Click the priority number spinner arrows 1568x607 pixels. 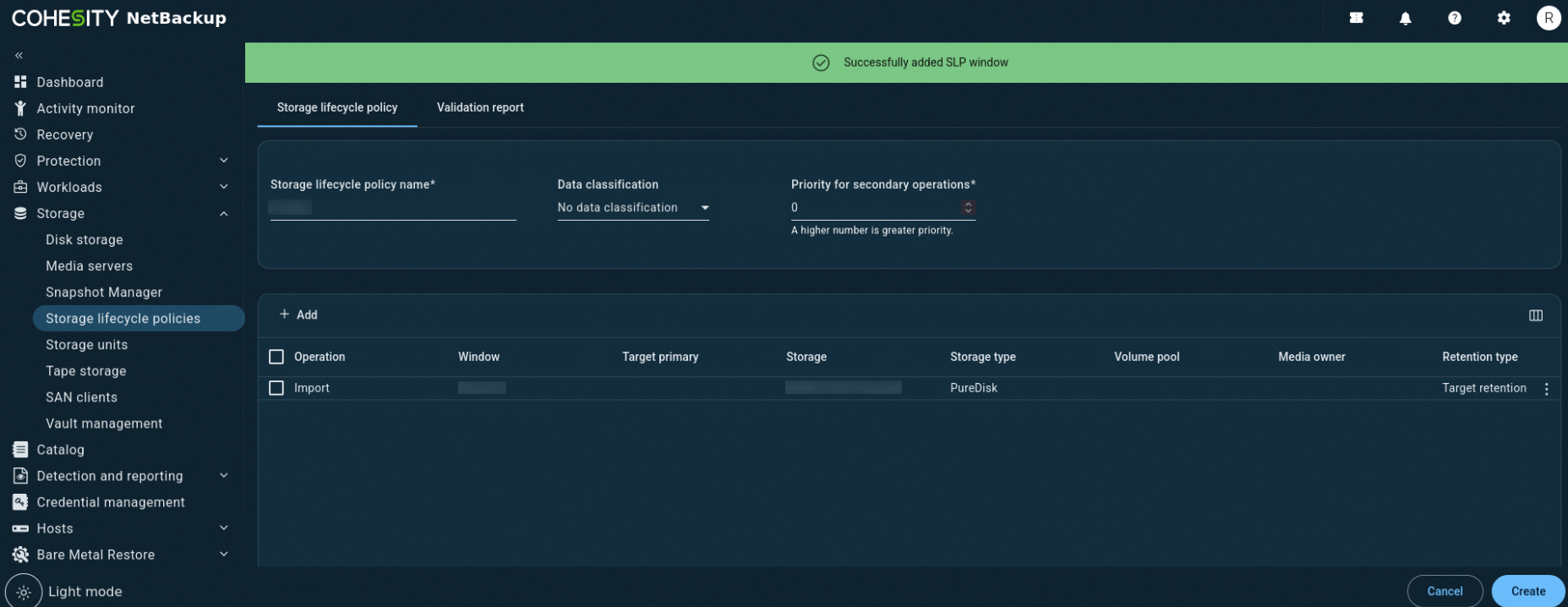pyautogui.click(x=968, y=208)
